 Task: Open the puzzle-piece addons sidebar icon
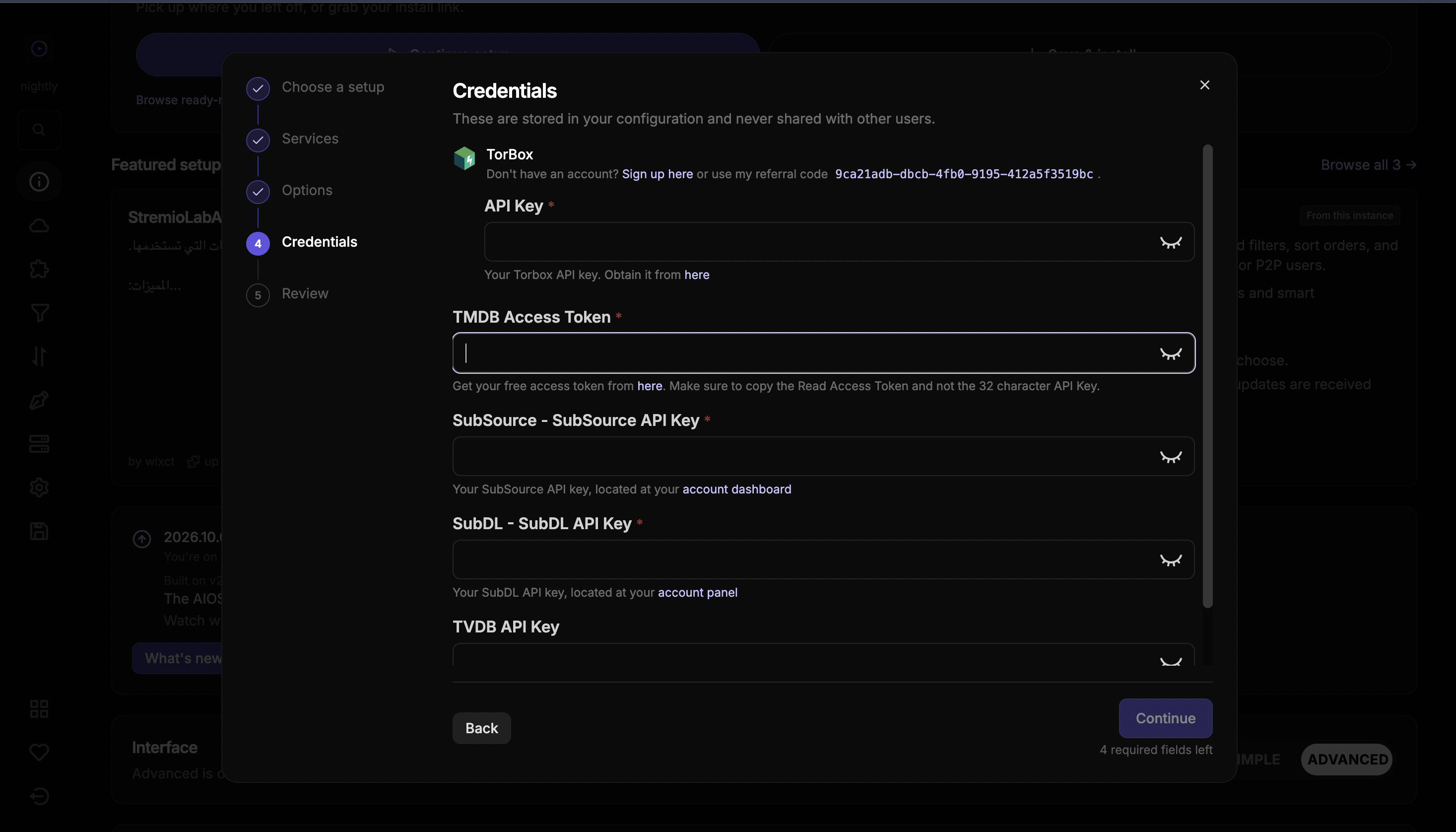(x=39, y=269)
